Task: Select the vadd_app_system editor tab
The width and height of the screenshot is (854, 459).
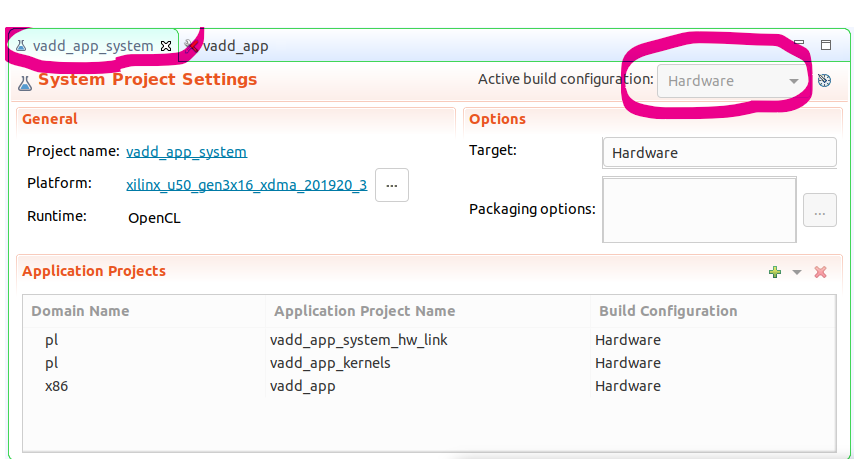Action: (x=92, y=46)
